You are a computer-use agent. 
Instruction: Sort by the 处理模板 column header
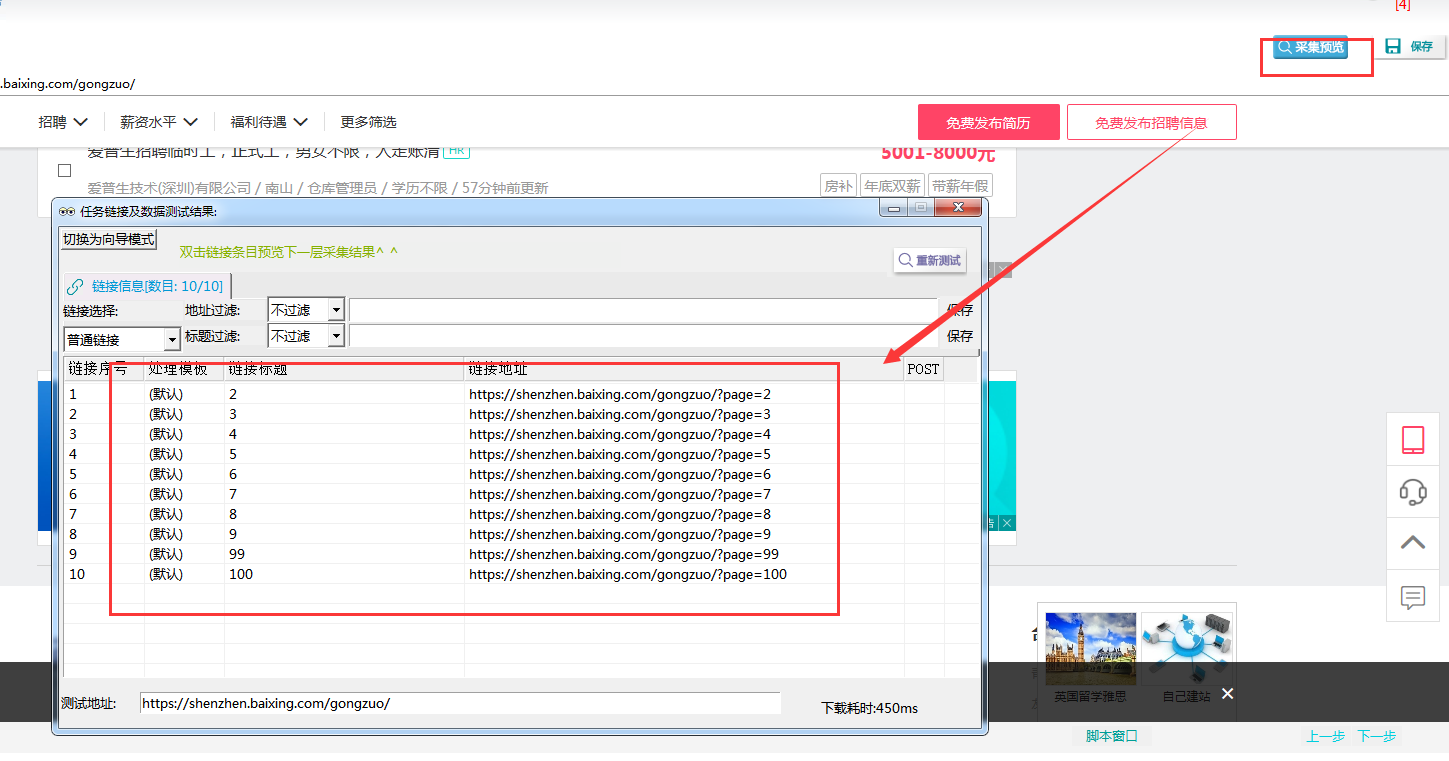point(184,369)
